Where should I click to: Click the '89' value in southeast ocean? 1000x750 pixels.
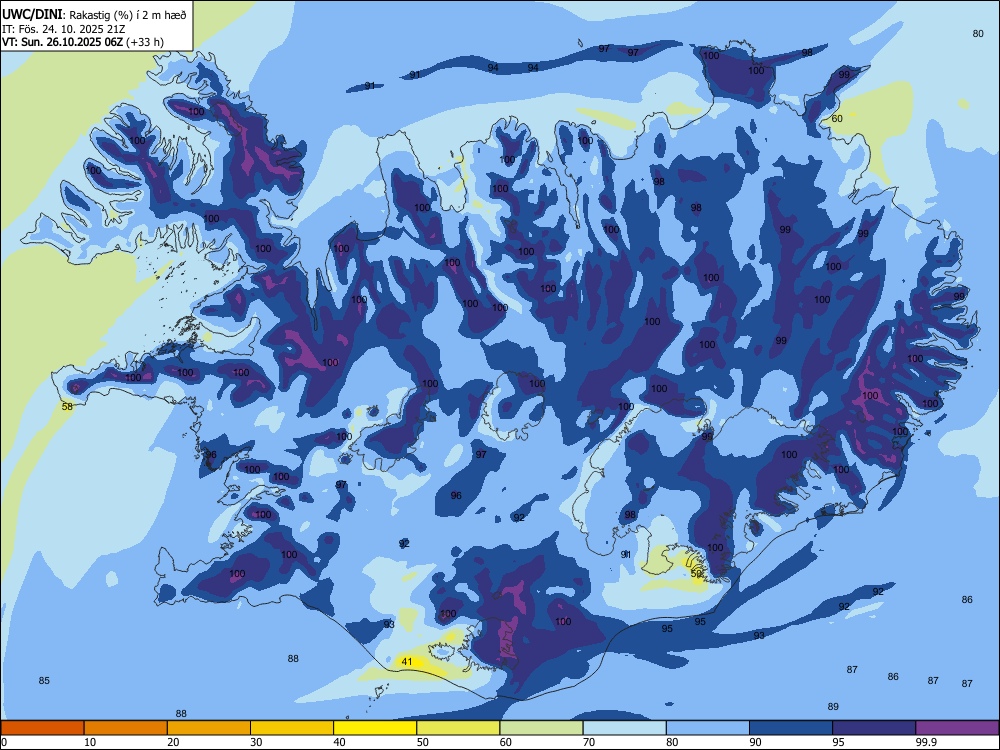[x=833, y=707]
